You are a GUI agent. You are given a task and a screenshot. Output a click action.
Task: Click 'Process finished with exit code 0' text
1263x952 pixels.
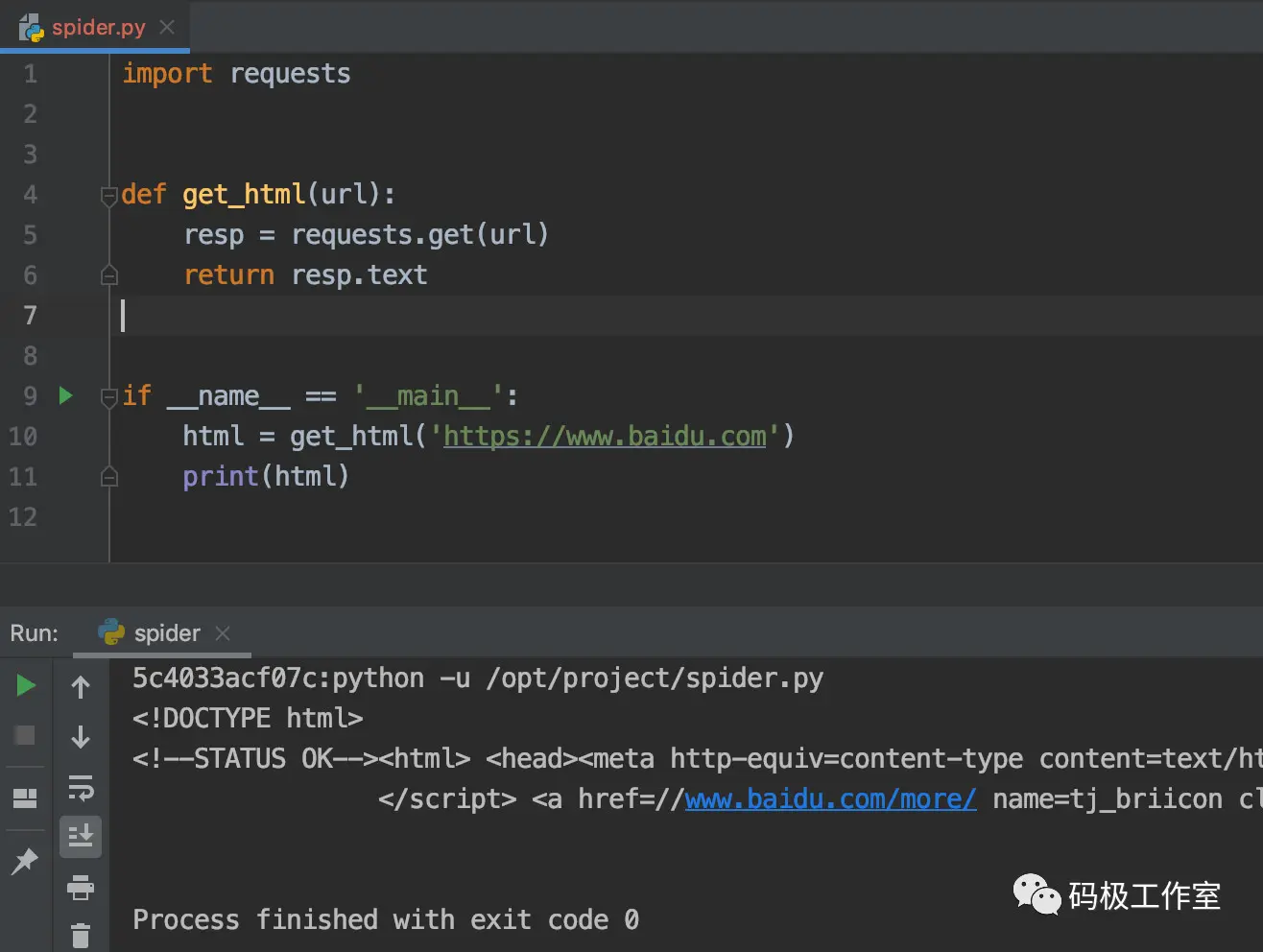coord(386,919)
